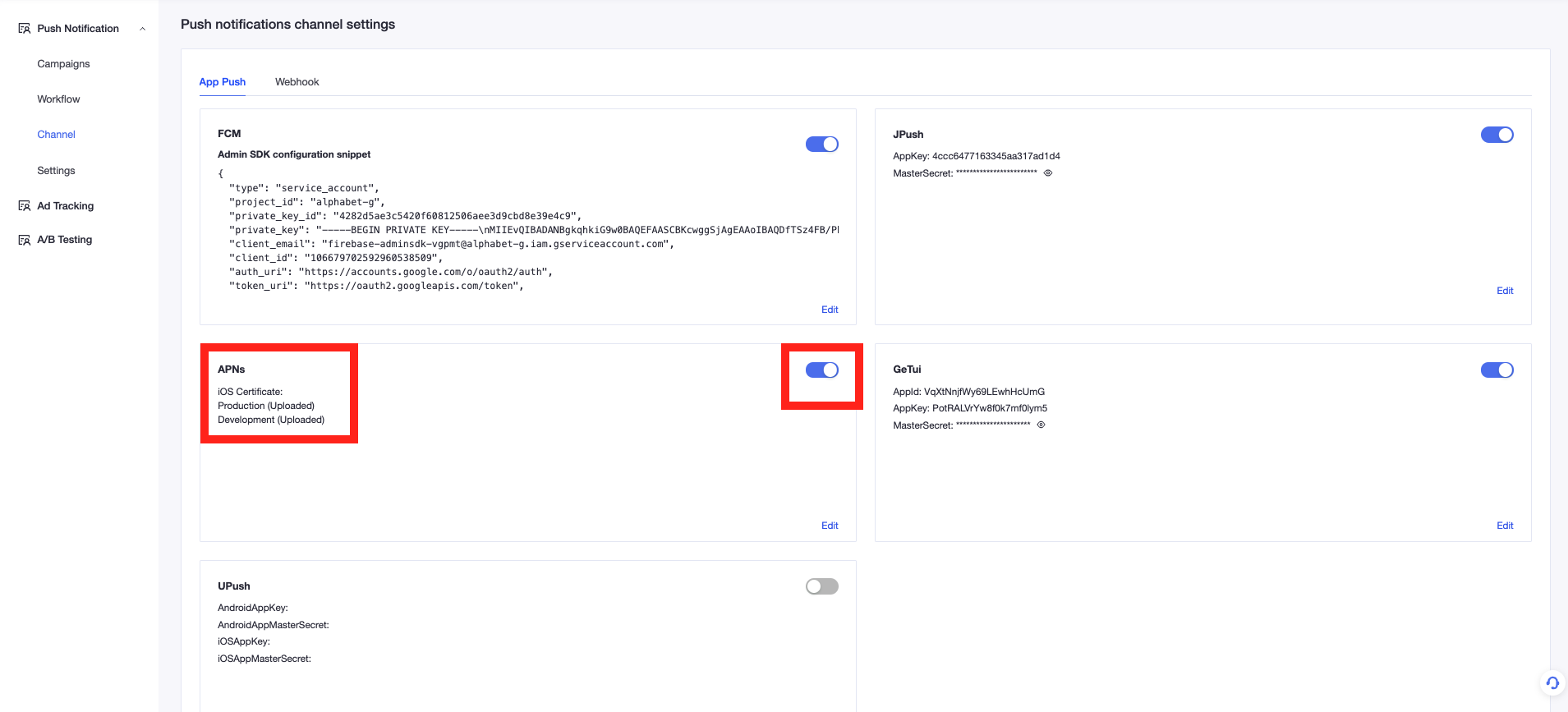
Task: Click the JPush AppKey value text
Action: (x=996, y=156)
